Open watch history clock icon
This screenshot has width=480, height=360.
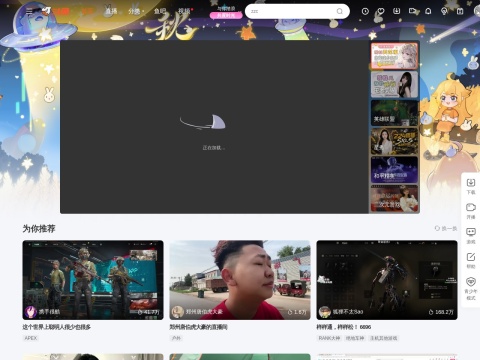[365, 11]
